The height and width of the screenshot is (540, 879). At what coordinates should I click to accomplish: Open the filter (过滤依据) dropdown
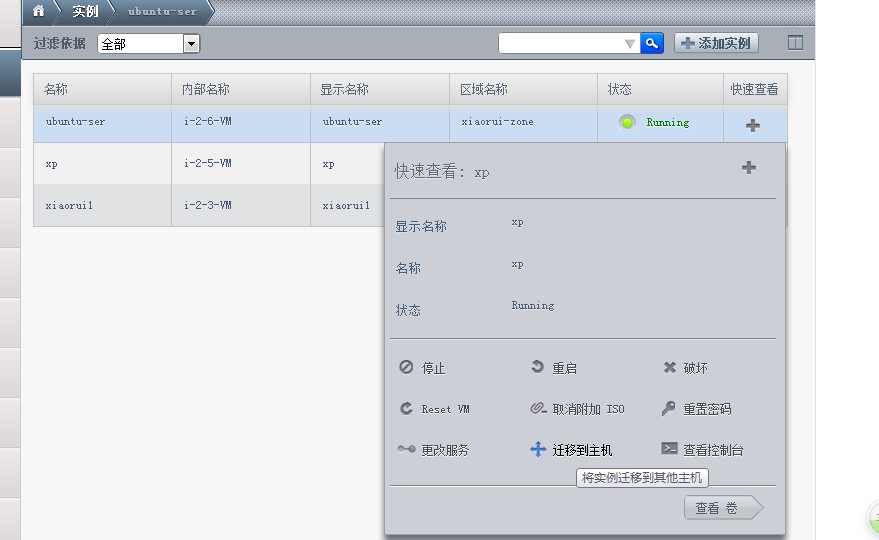191,44
